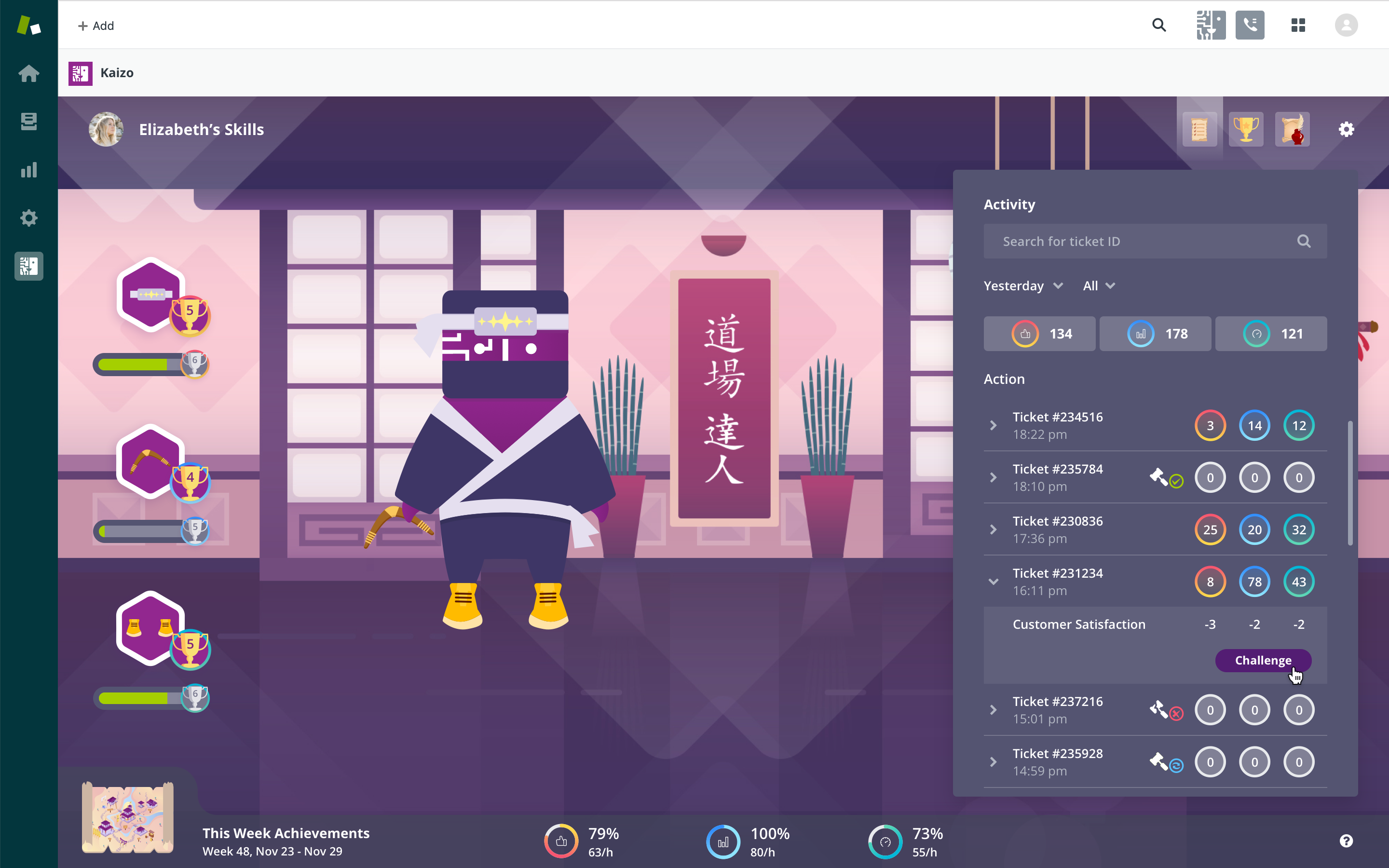The width and height of the screenshot is (1389, 868).
Task: Open Kaizo settings gear icon
Action: (1346, 129)
